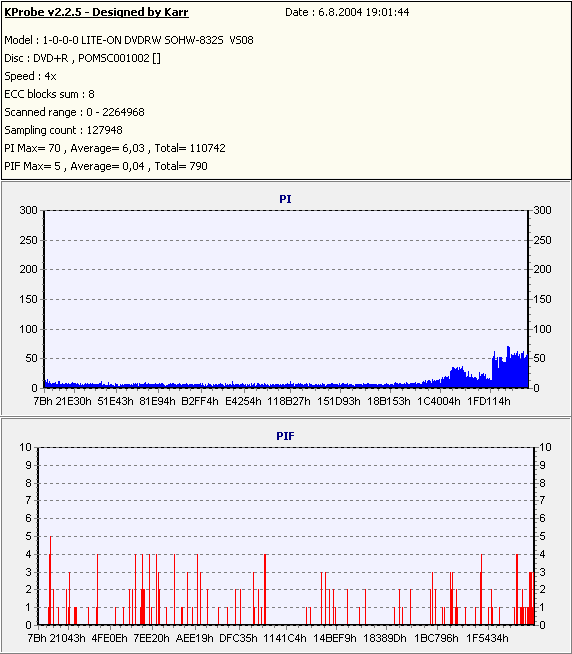Image resolution: width=572 pixels, height=654 pixels.
Task: Click the Scanned range : 0 - 2264968 line
Action: (x=74, y=112)
